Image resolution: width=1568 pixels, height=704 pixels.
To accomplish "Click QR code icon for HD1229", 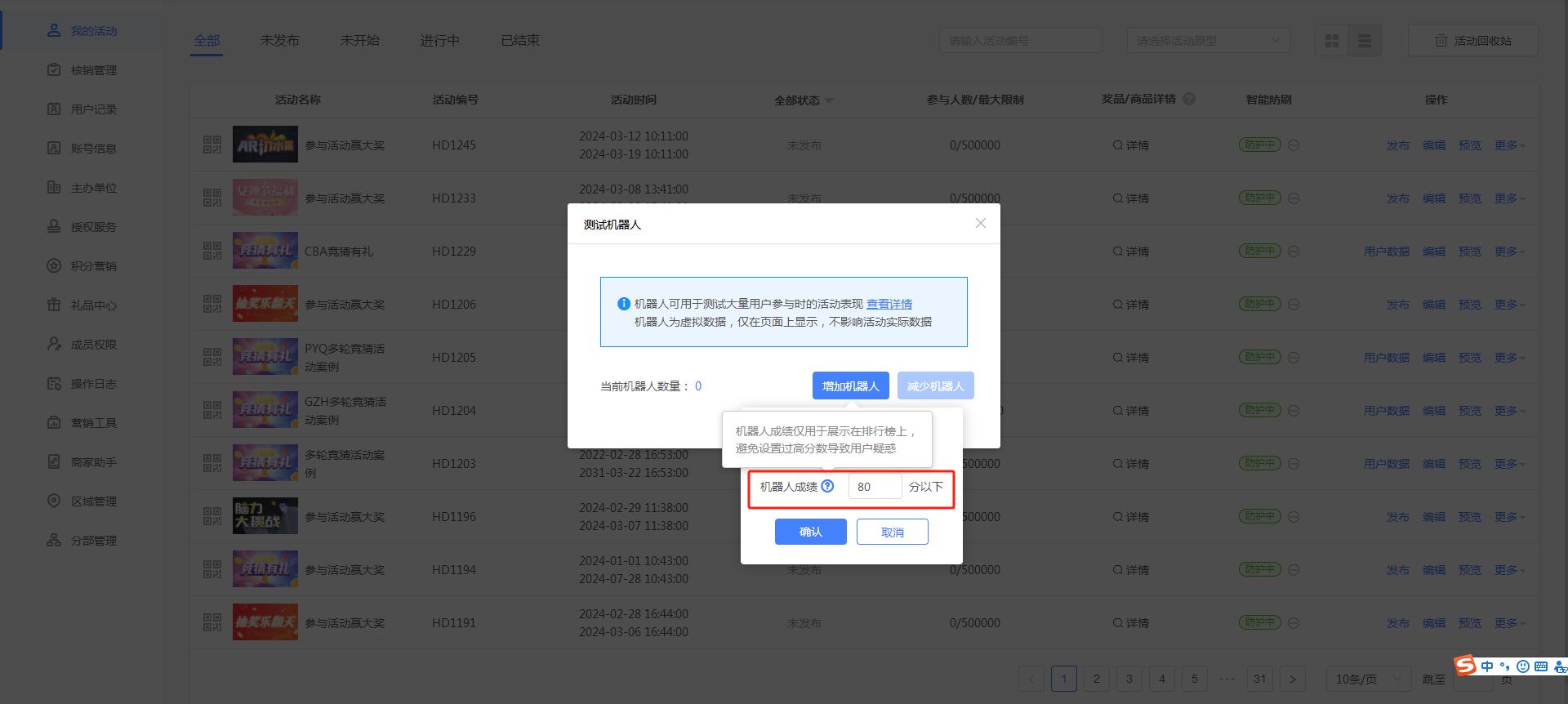I will coord(212,252).
